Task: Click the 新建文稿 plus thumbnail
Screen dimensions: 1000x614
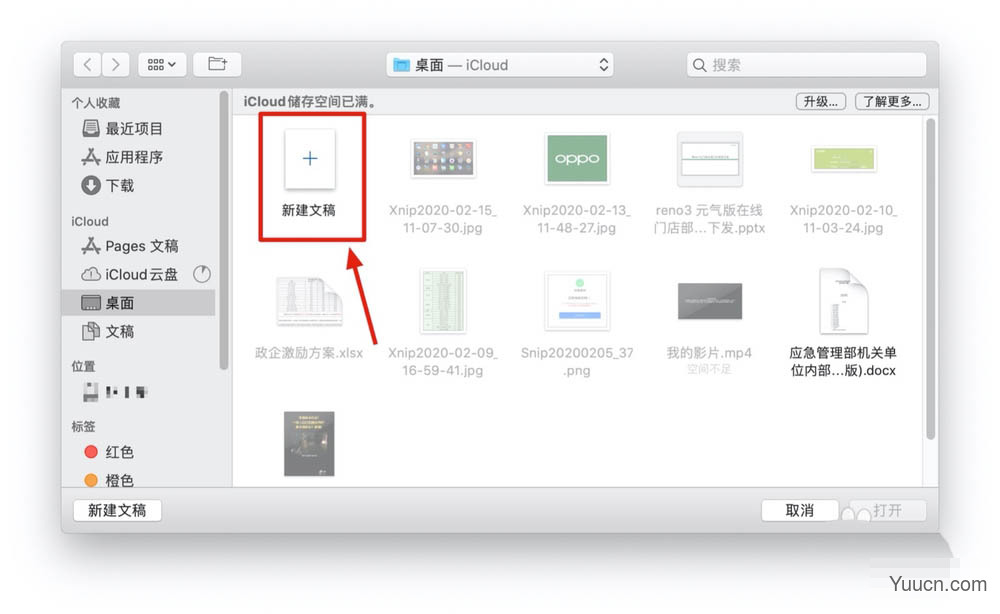Action: [x=310, y=159]
